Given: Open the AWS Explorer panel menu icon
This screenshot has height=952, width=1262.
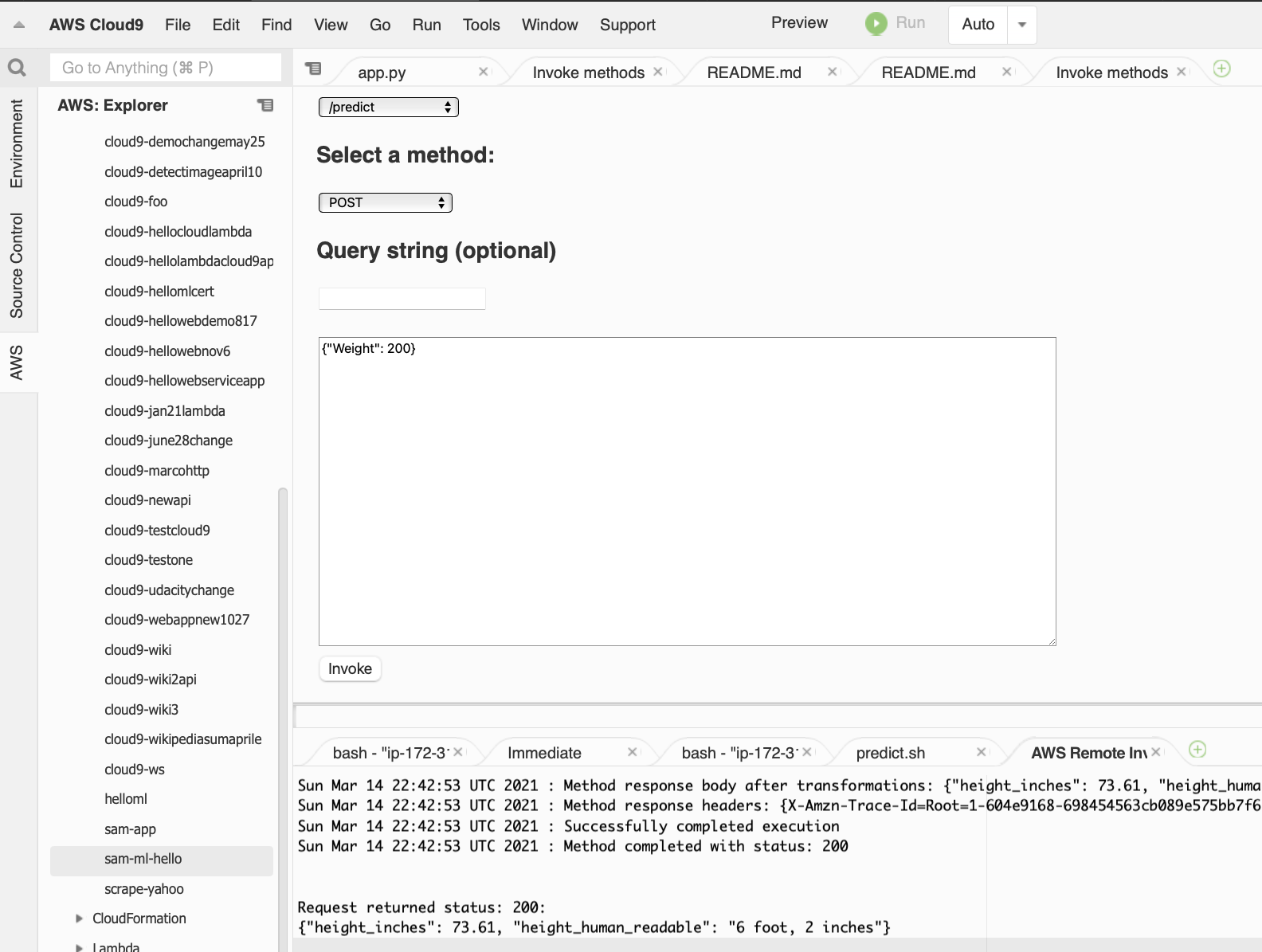Looking at the screenshot, I should [x=265, y=105].
